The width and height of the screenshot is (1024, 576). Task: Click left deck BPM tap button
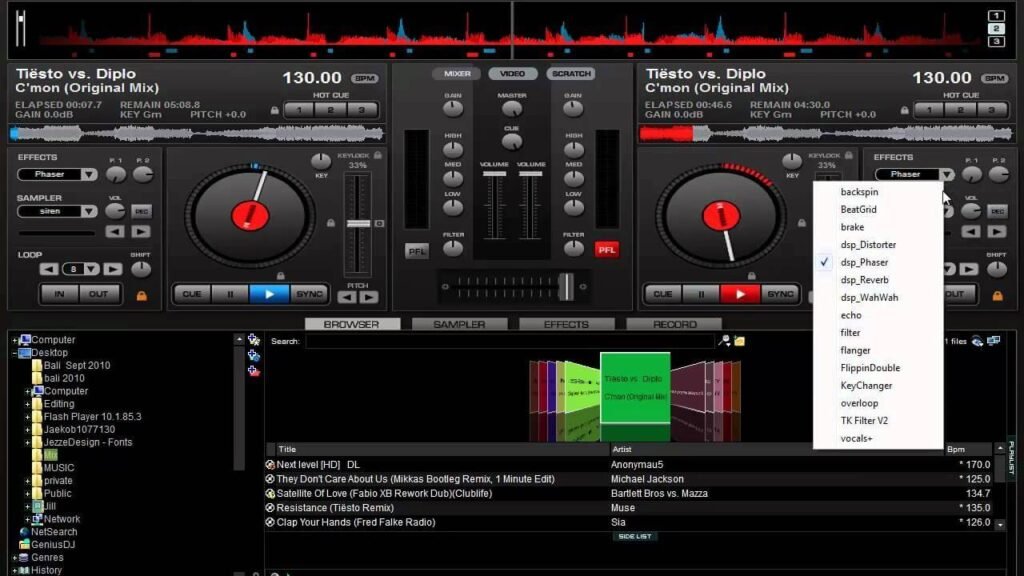364,78
